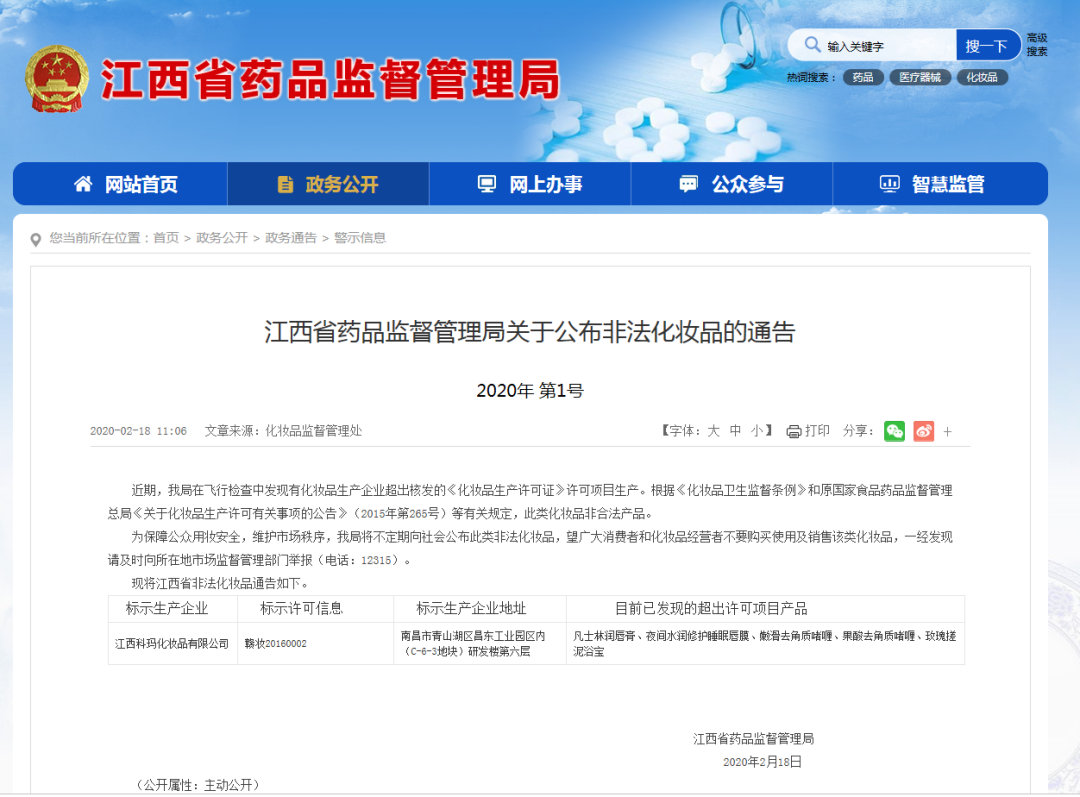Image resolution: width=1080 pixels, height=797 pixels.
Task: Go to the 公众参与 tab
Action: click(x=732, y=184)
